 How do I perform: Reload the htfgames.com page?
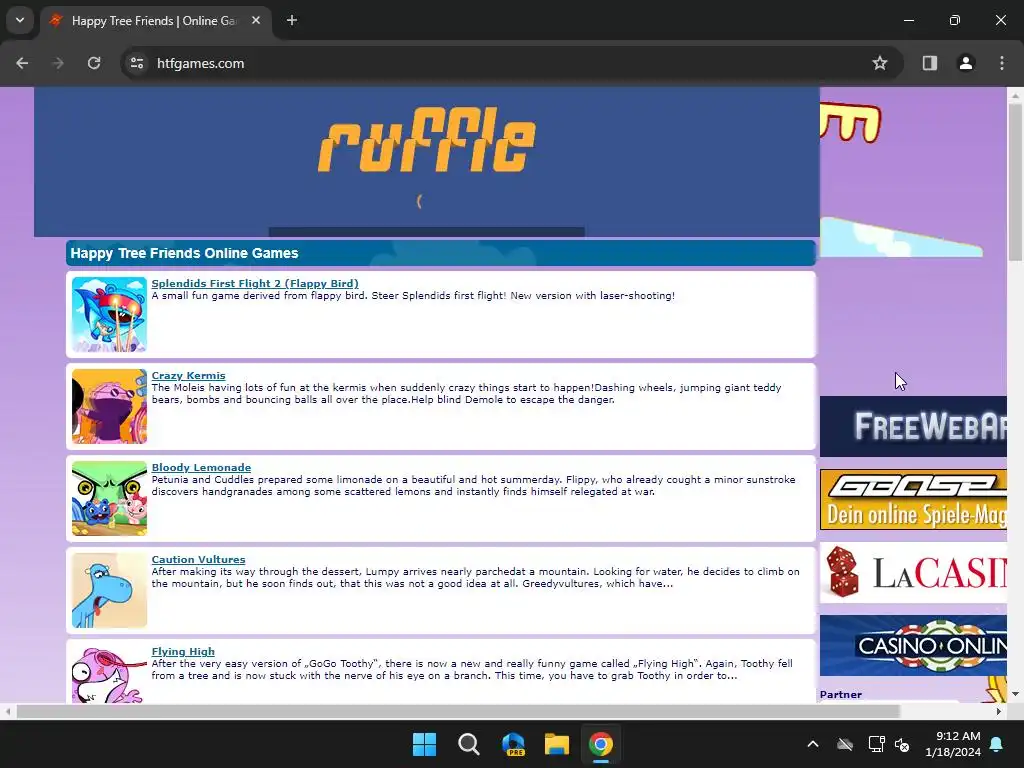tap(94, 63)
